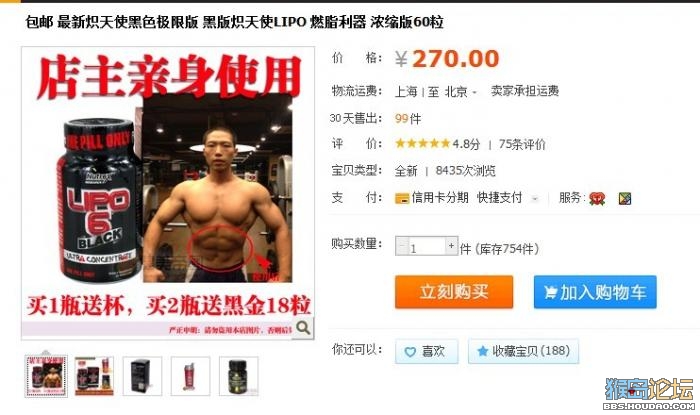The image size is (700, 415).
Task: Click the cart icon in 加入购物车
Action: (x=550, y=292)
